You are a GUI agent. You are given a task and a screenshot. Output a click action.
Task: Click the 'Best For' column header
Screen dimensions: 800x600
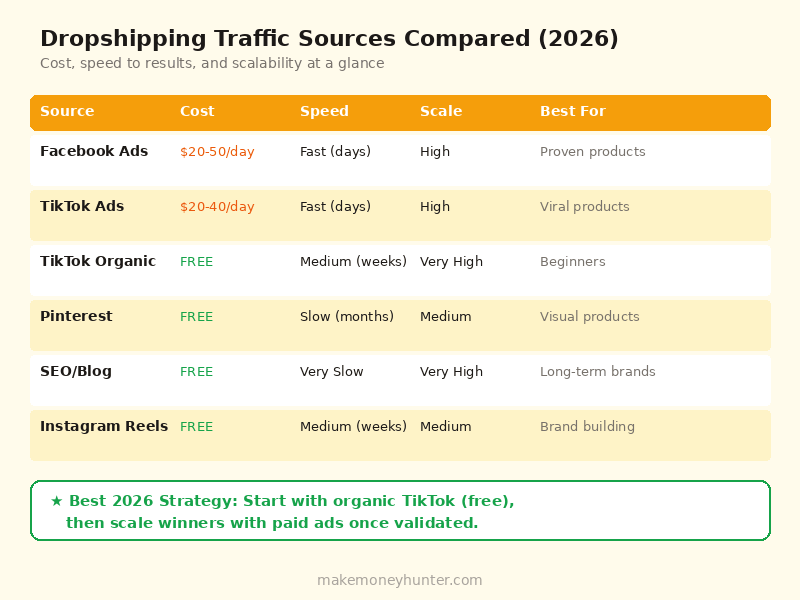(x=573, y=111)
